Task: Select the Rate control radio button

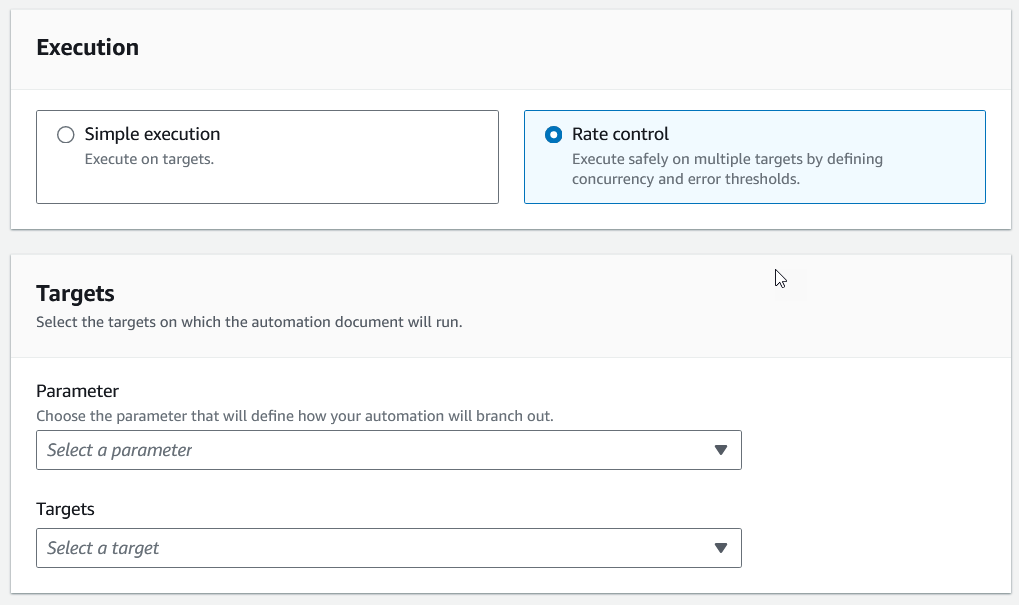Action: tap(553, 135)
